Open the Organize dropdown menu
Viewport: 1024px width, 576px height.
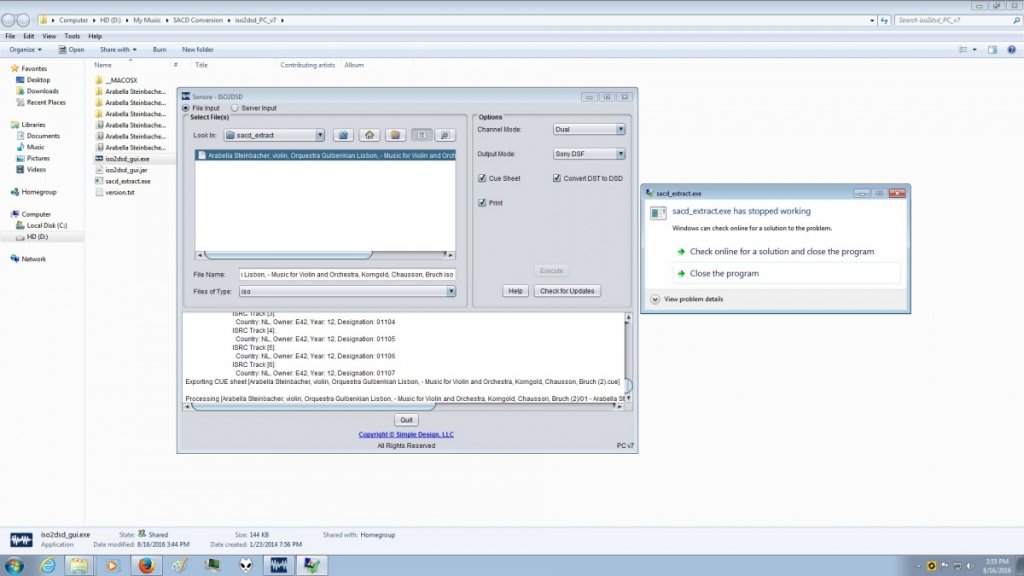click(x=25, y=50)
